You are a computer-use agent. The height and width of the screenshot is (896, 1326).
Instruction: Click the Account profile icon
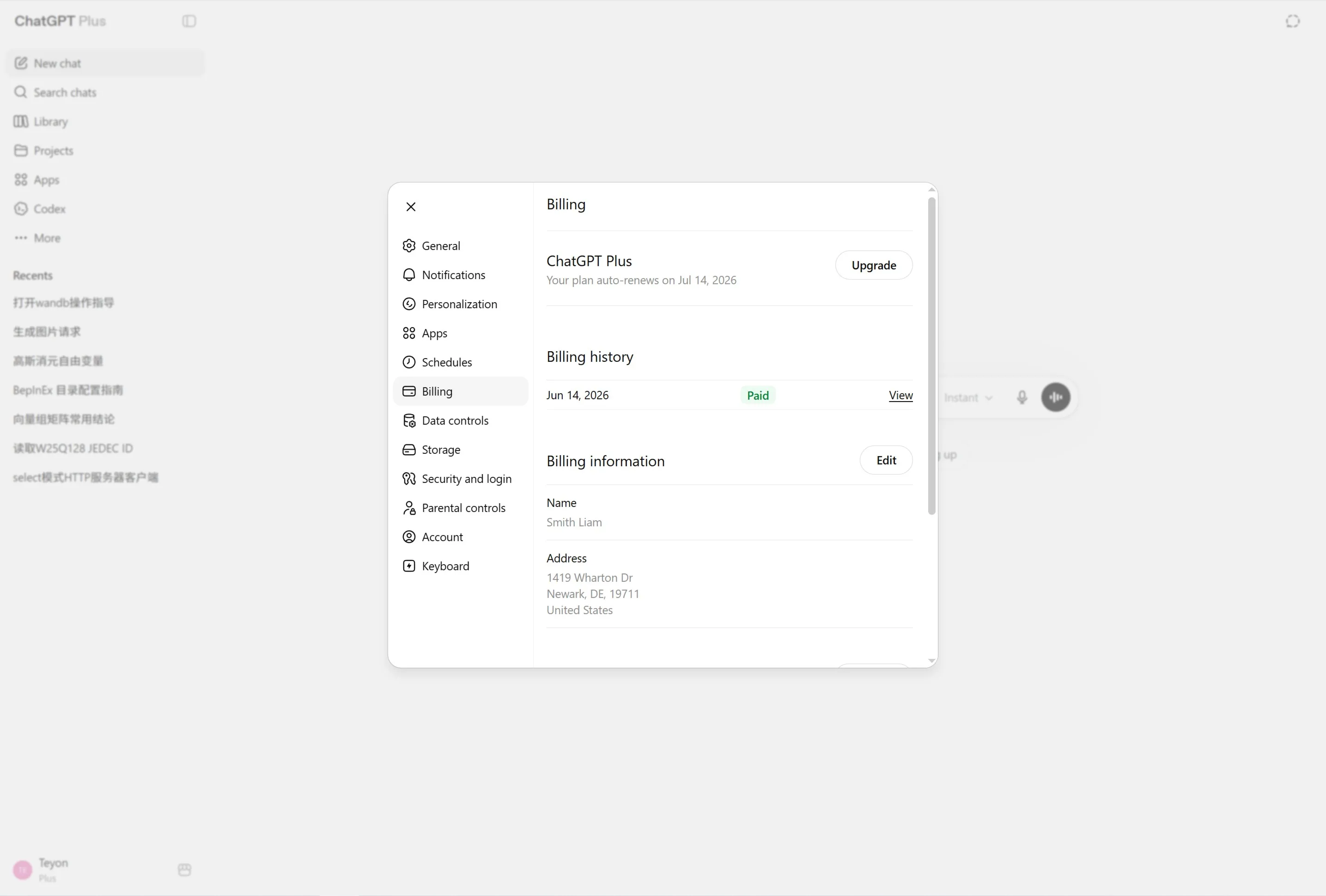coord(409,537)
